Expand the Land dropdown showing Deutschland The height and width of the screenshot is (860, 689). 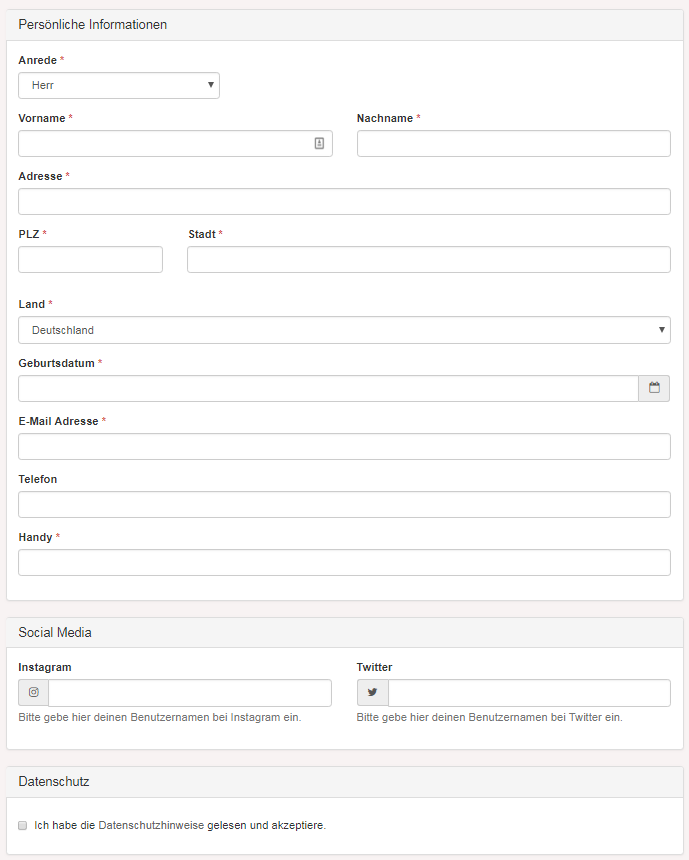(x=344, y=330)
